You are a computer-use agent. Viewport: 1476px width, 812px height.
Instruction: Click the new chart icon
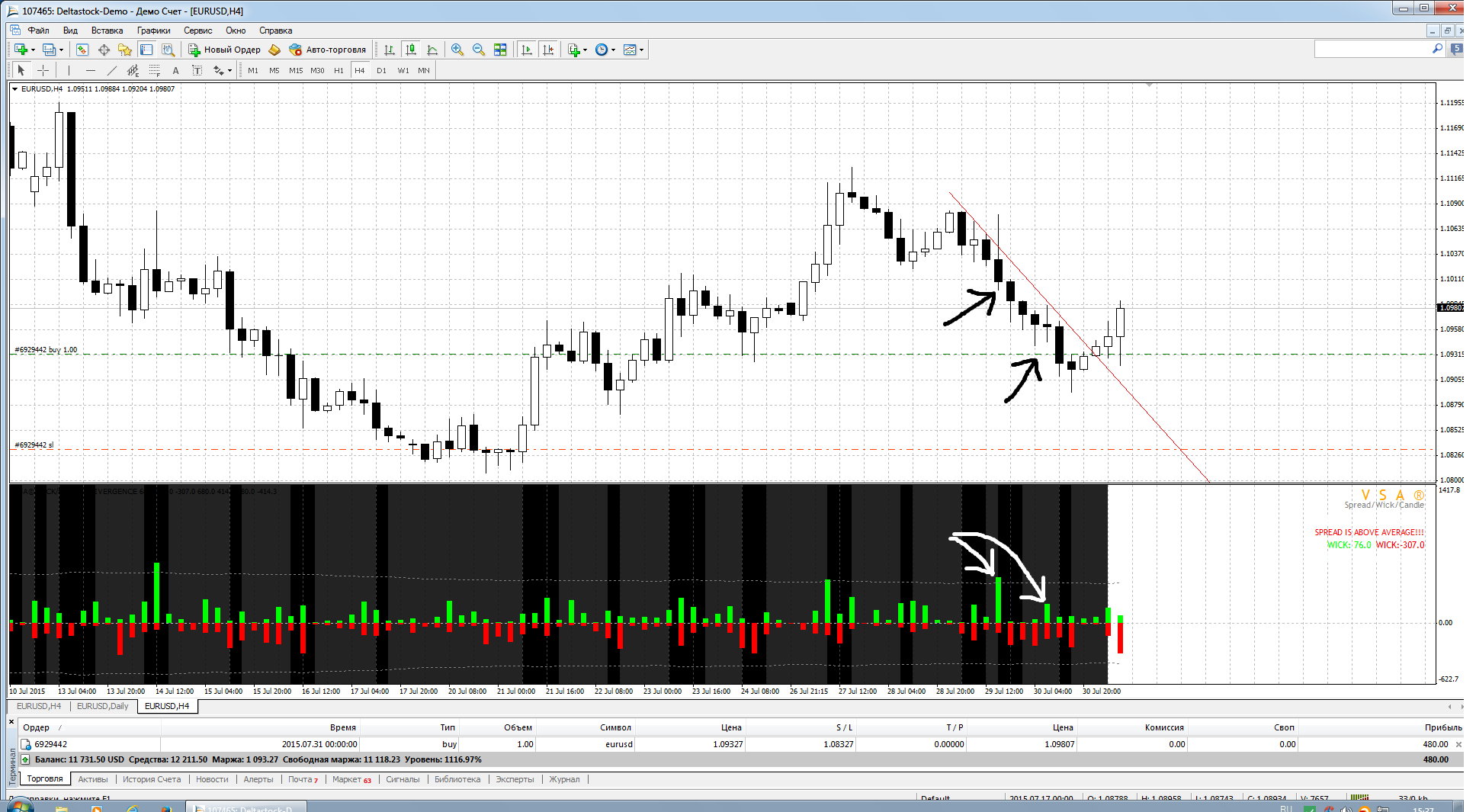coord(21,50)
